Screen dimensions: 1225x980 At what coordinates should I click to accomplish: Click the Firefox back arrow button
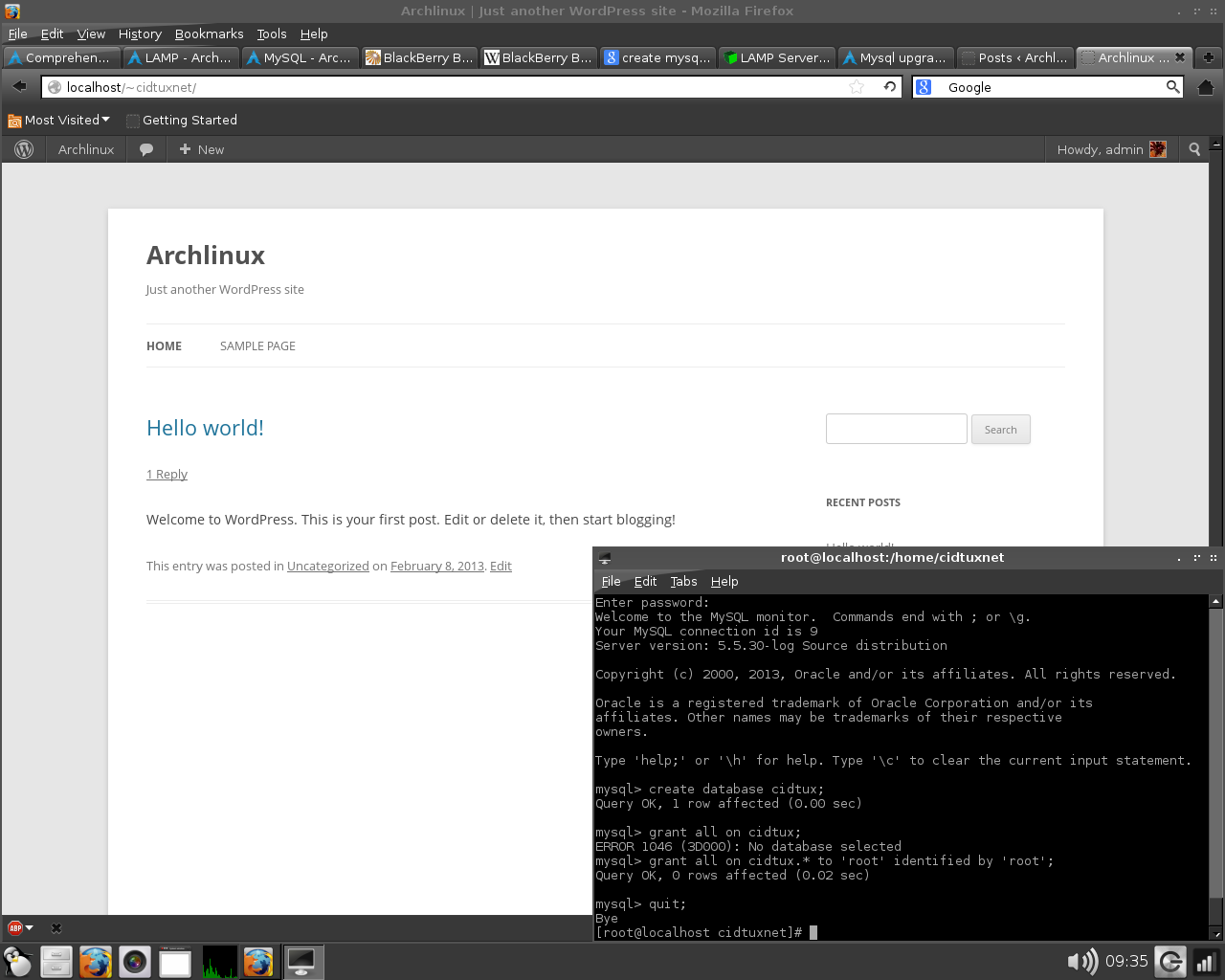pos(19,86)
